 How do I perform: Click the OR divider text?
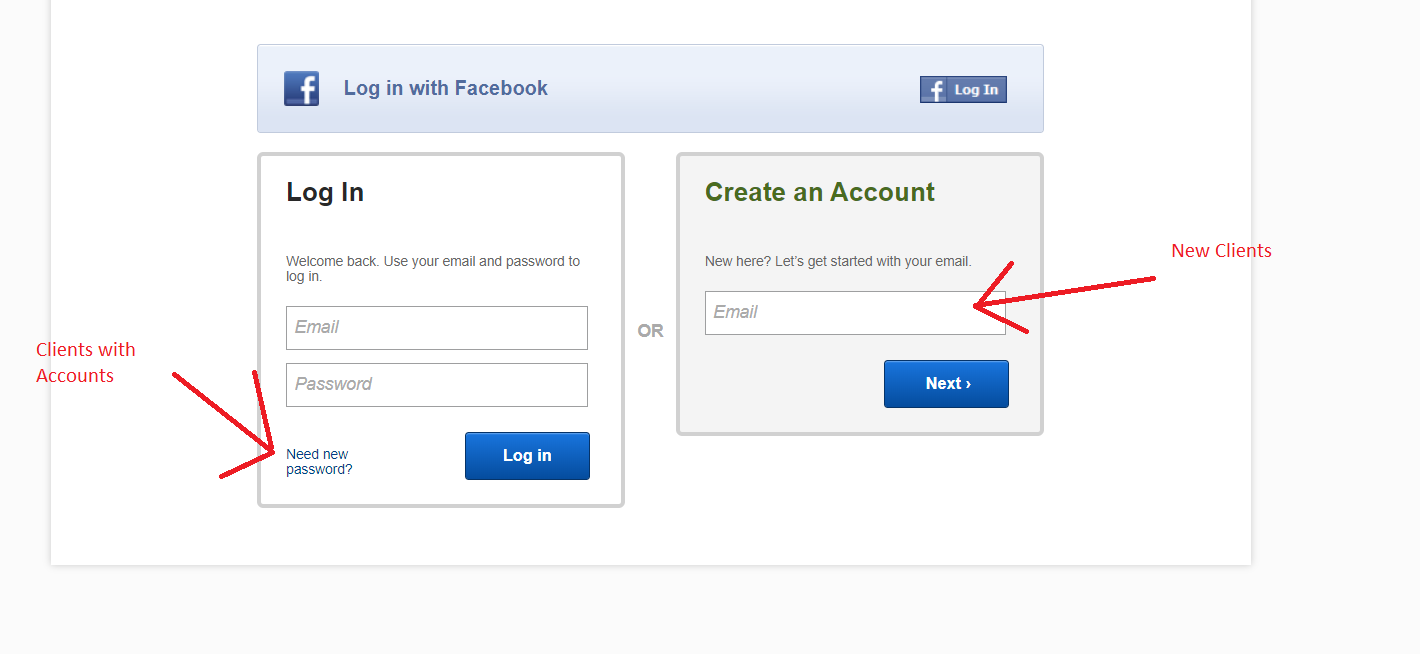(650, 331)
